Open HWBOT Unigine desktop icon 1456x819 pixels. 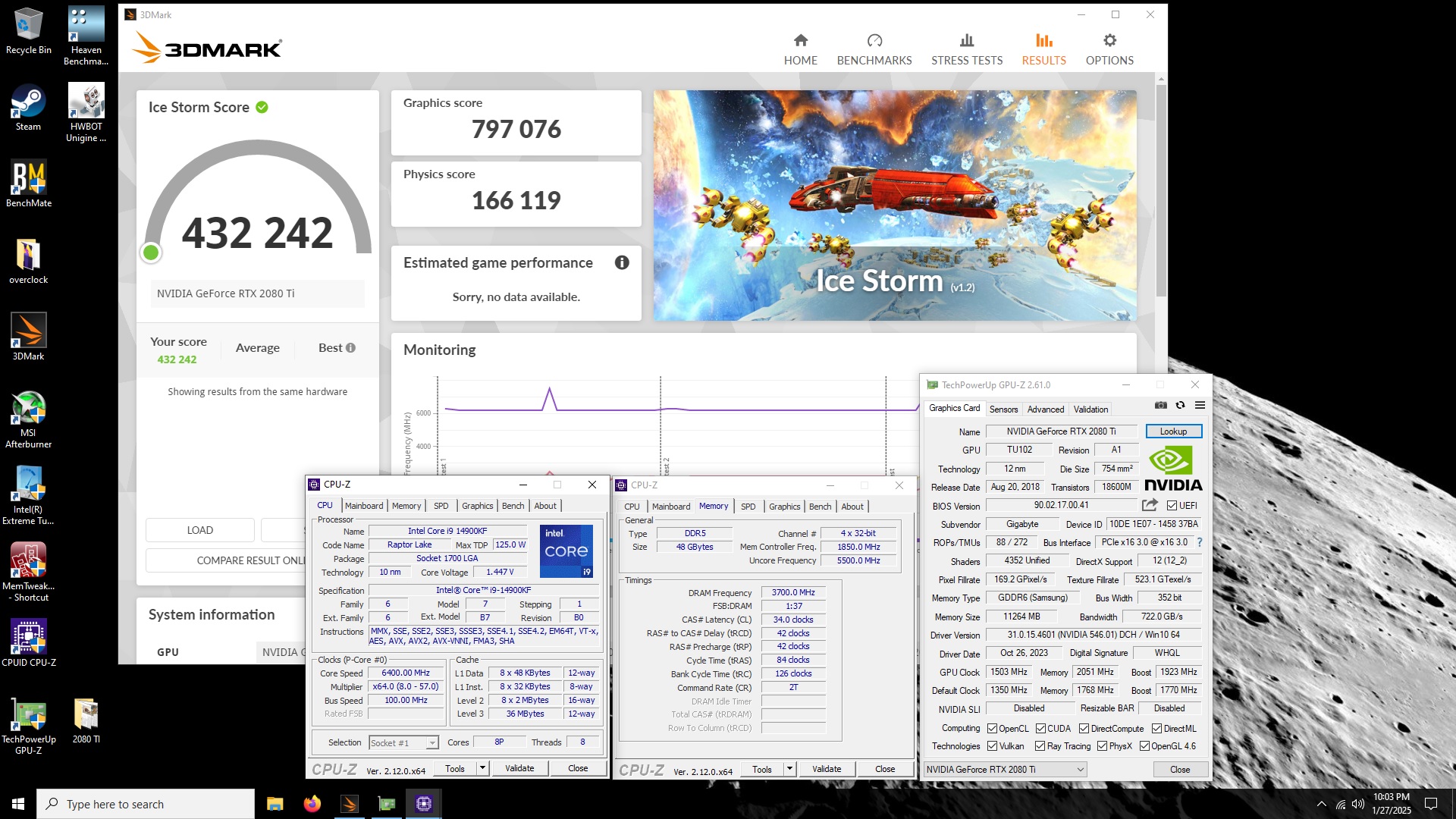pyautogui.click(x=86, y=112)
